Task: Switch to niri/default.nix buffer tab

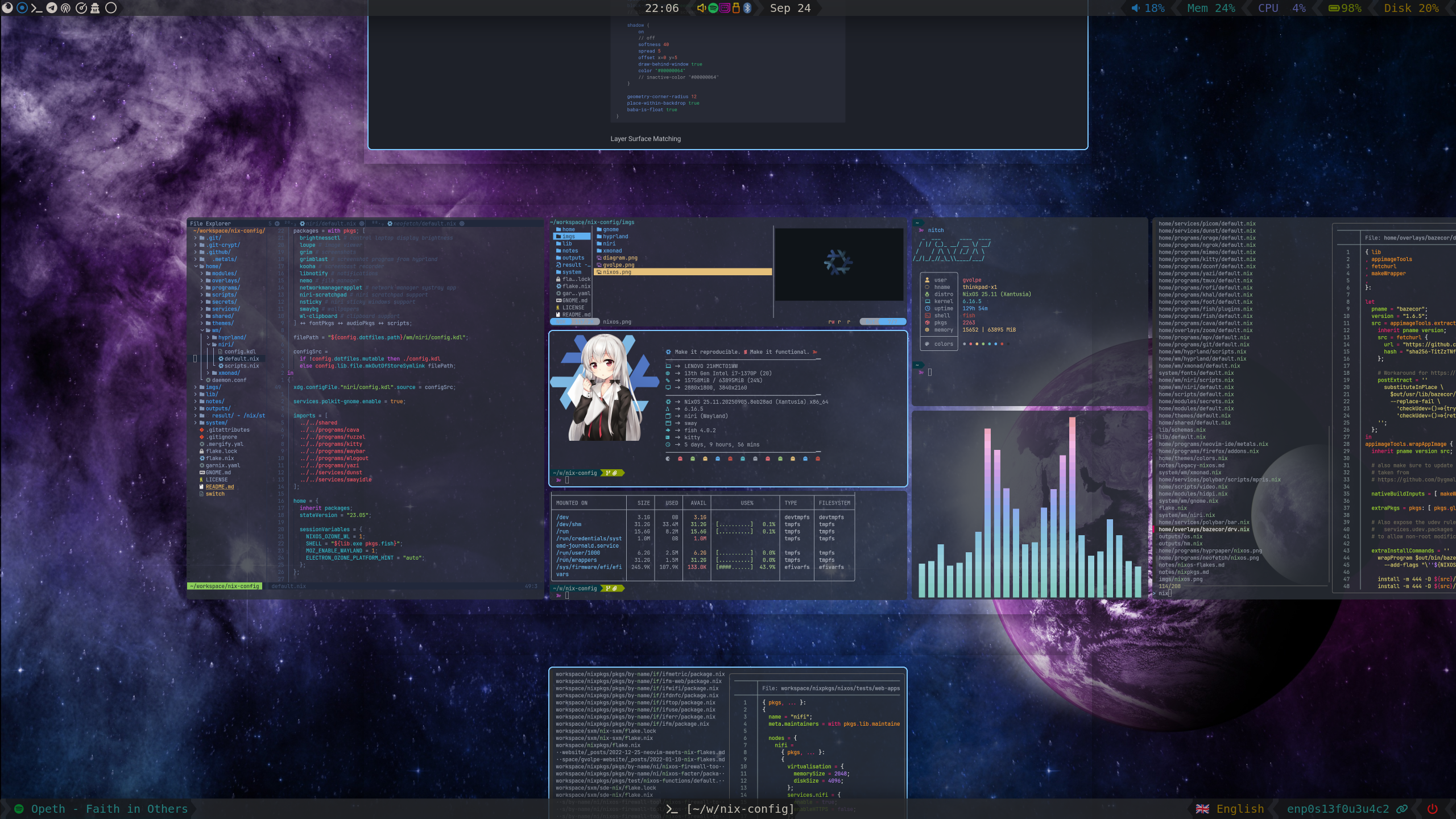Action: pos(331,224)
